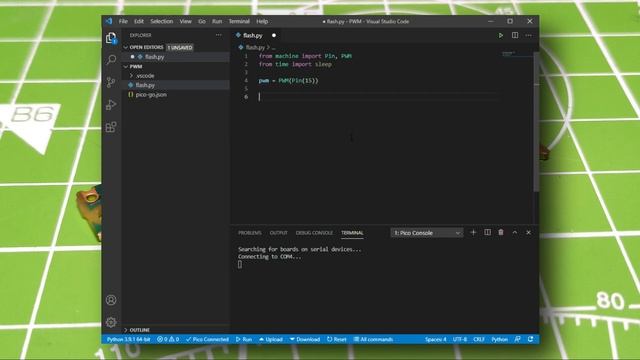Open the Terminal menu
The width and height of the screenshot is (640, 360).
[x=239, y=21]
